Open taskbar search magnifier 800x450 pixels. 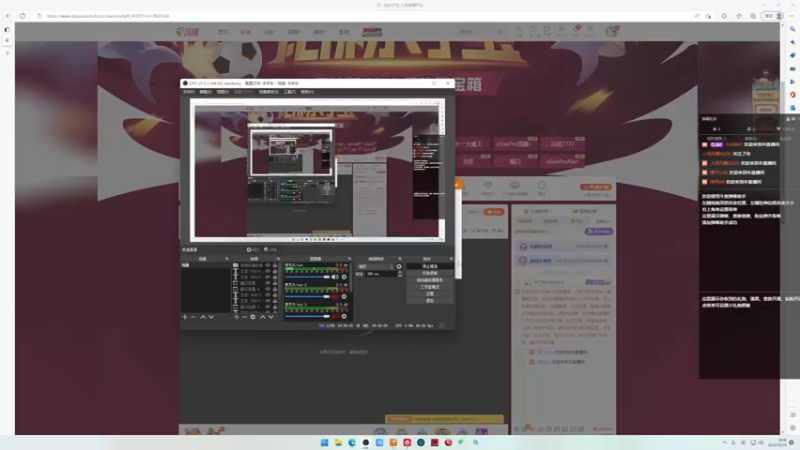click(476, 442)
